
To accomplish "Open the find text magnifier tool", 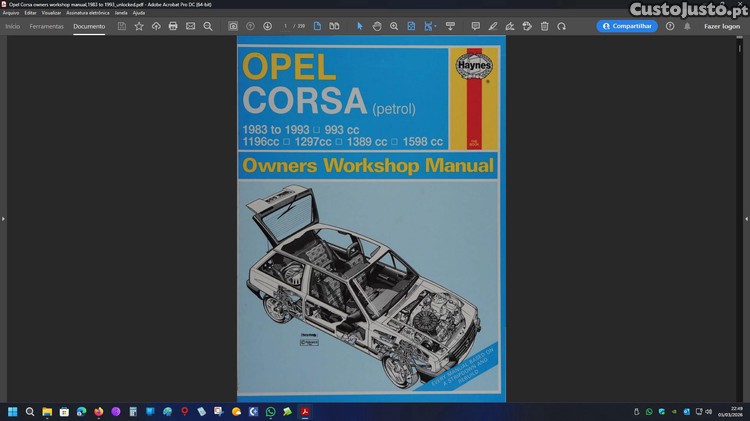I will click(208, 26).
